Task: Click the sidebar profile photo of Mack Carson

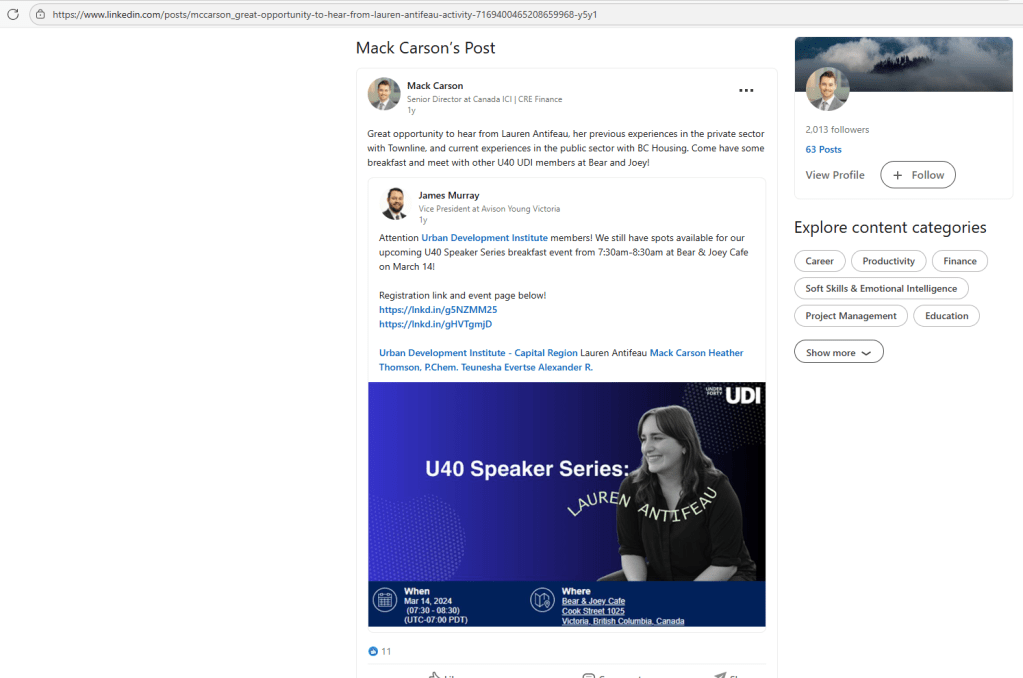Action: [x=827, y=89]
